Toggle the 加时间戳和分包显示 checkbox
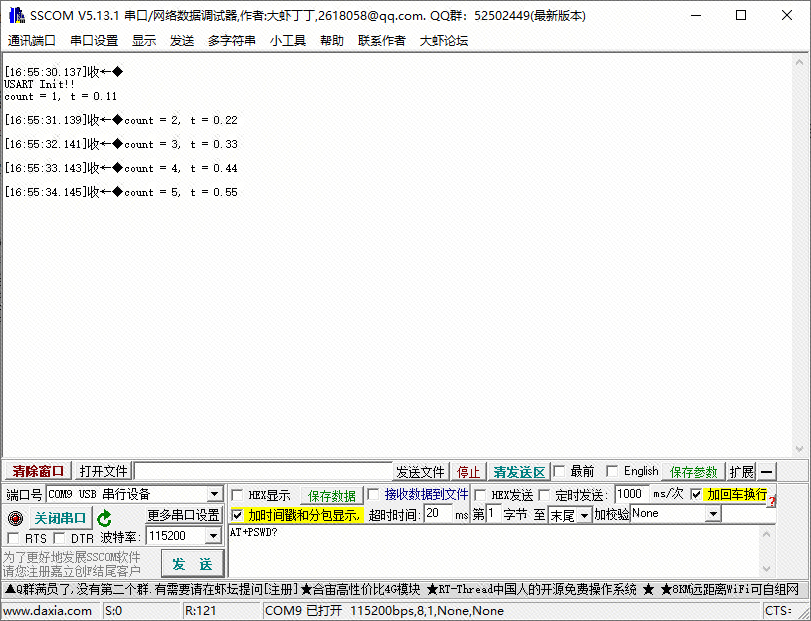811x621 pixels. click(x=237, y=515)
